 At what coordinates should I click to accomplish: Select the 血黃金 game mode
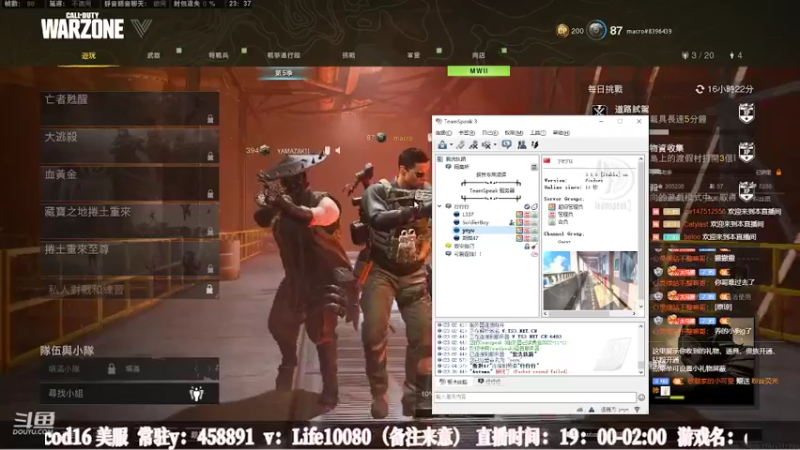130,183
